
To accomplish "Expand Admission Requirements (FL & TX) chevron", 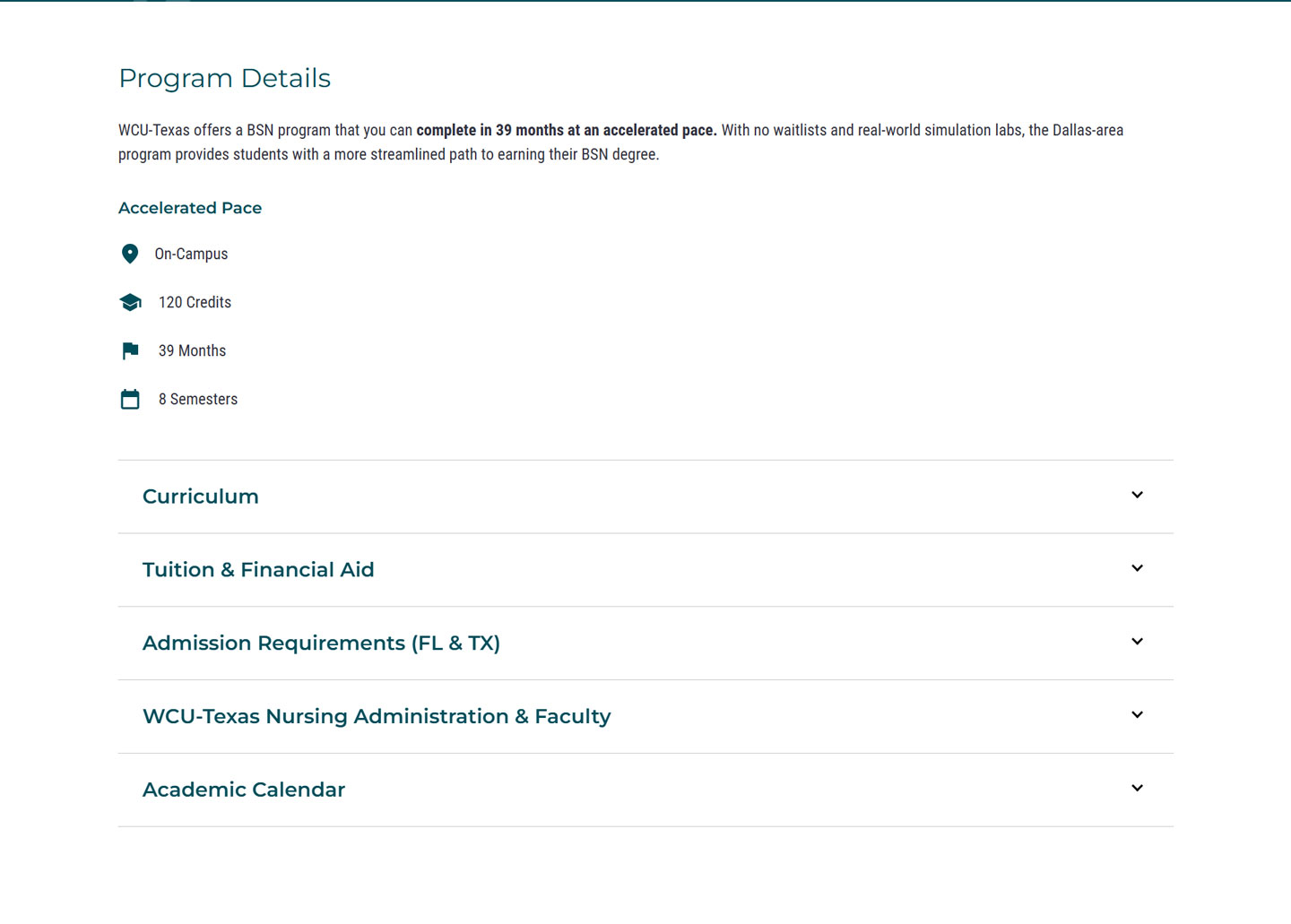I will click(1137, 642).
